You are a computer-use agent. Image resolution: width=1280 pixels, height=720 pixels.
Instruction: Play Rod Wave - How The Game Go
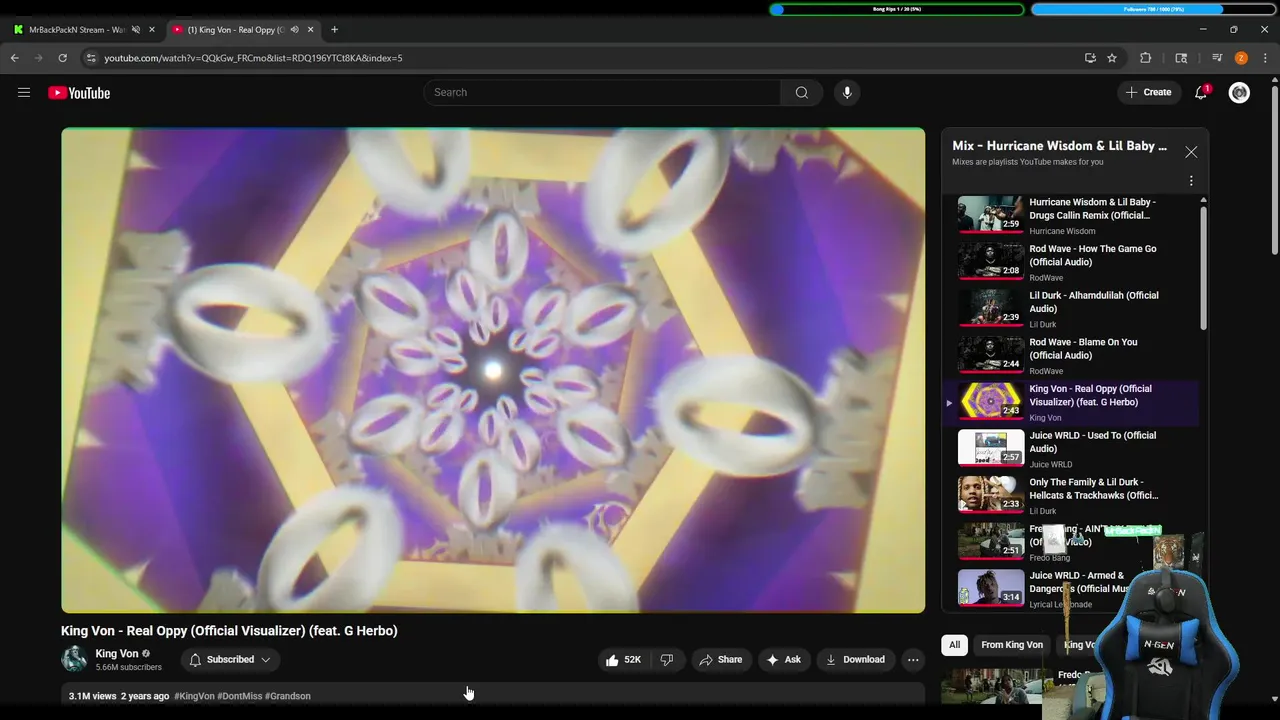tap(1070, 262)
